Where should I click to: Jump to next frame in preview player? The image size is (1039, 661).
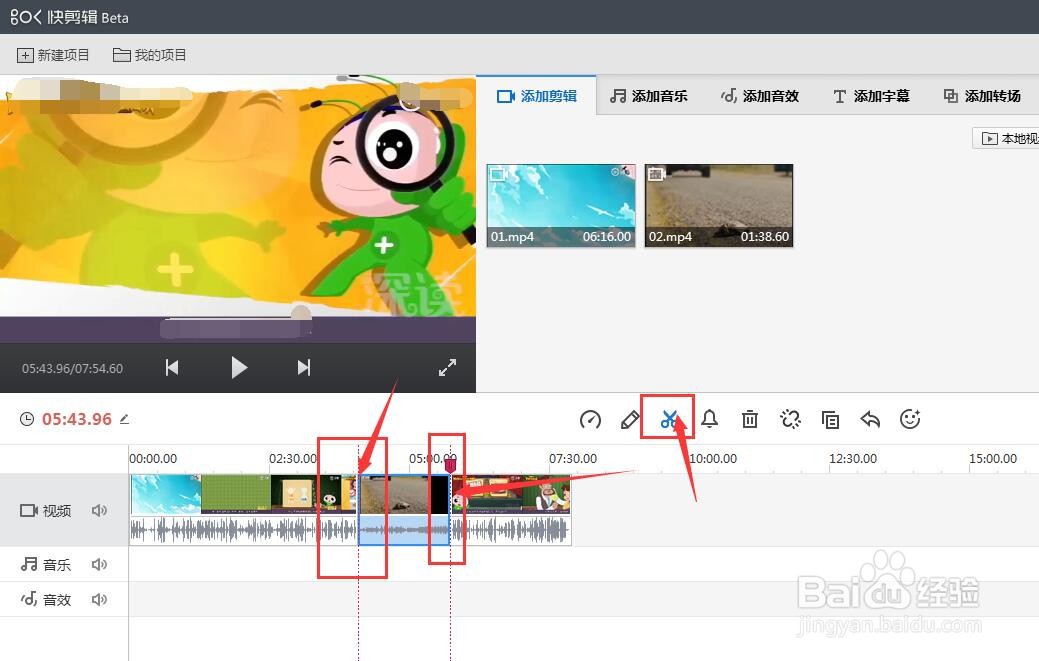303,368
